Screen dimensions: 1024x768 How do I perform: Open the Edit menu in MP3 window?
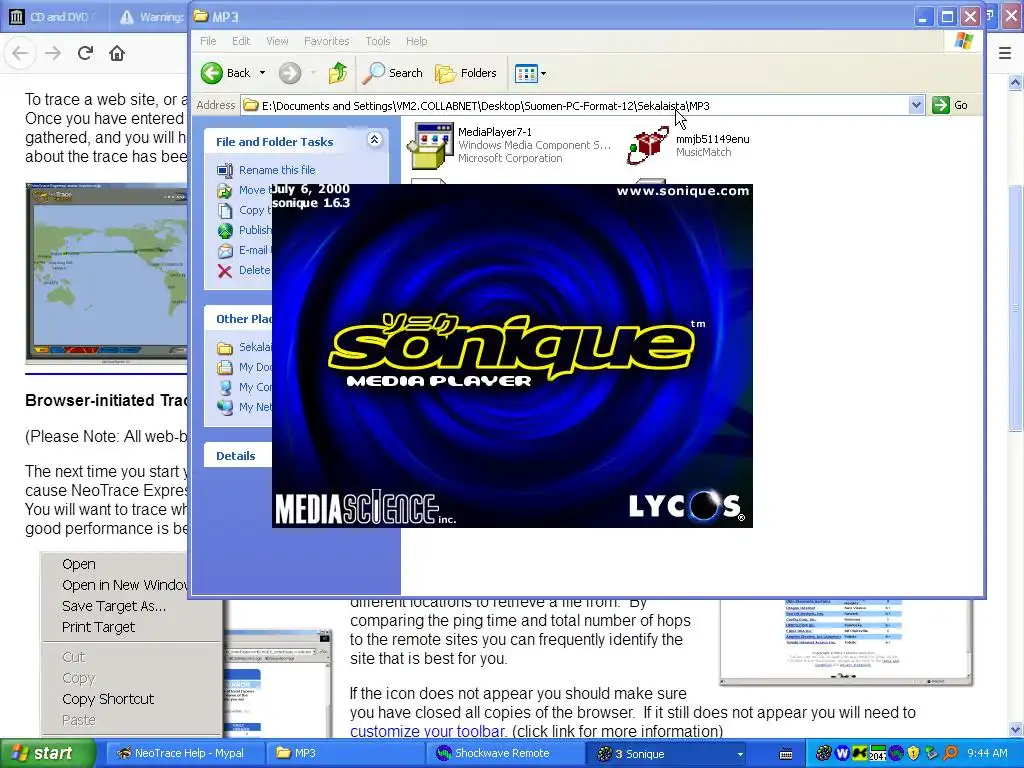pyautogui.click(x=241, y=41)
